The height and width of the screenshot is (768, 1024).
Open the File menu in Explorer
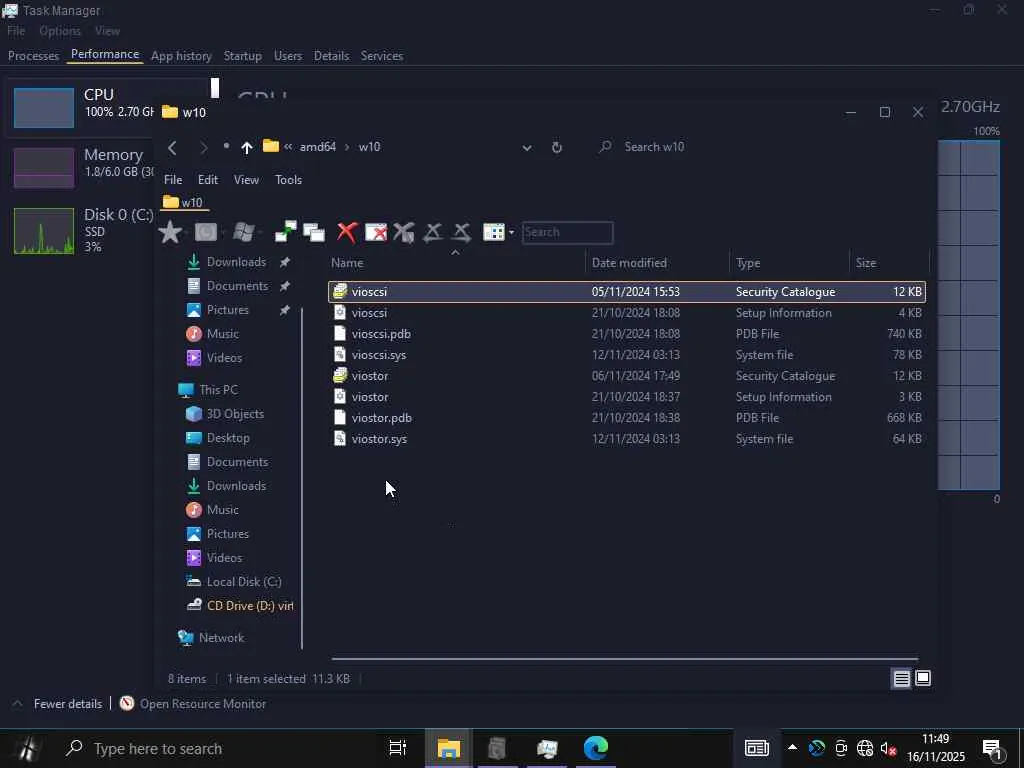click(x=173, y=180)
